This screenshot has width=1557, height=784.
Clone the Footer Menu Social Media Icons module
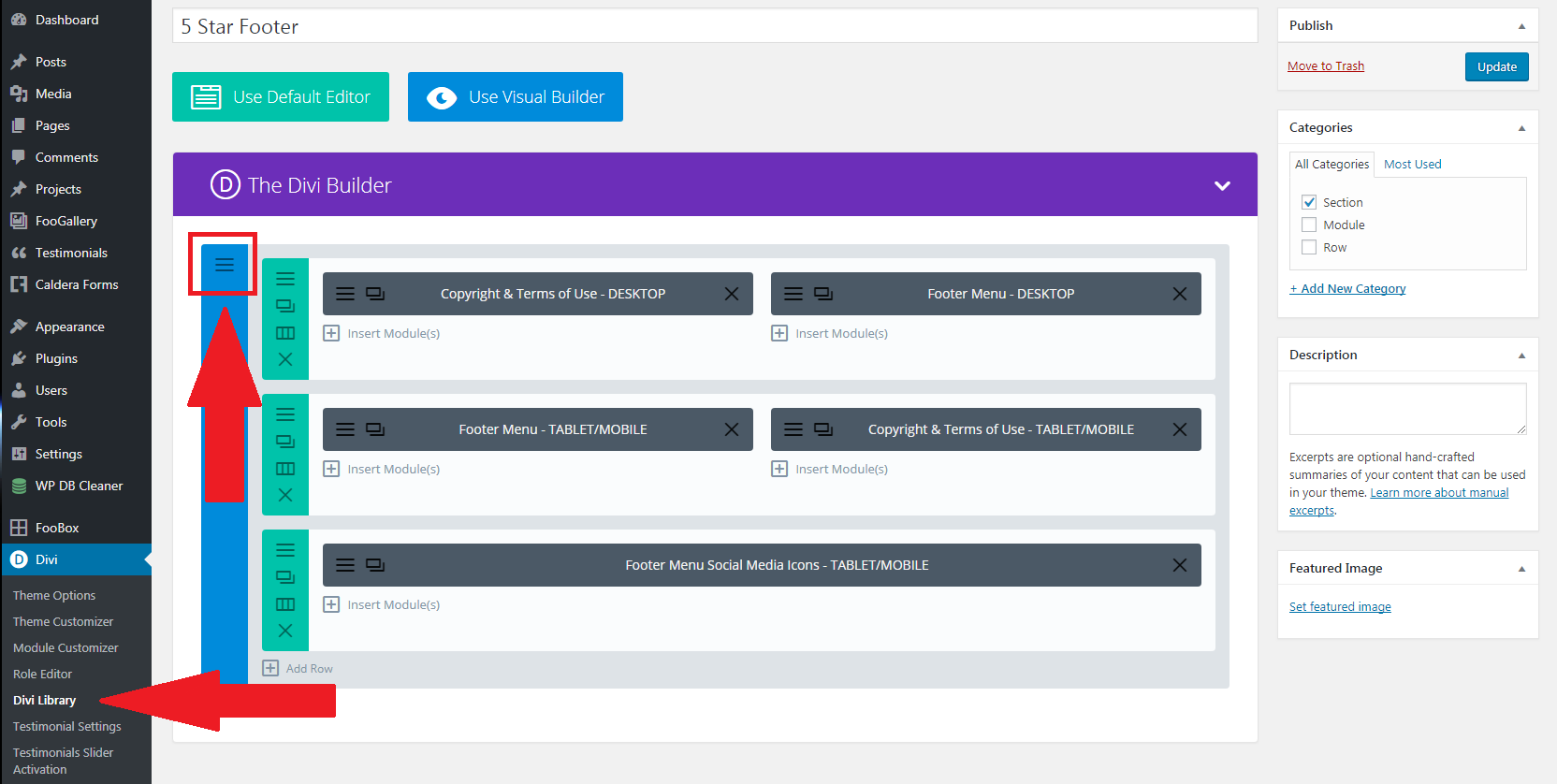click(x=375, y=565)
